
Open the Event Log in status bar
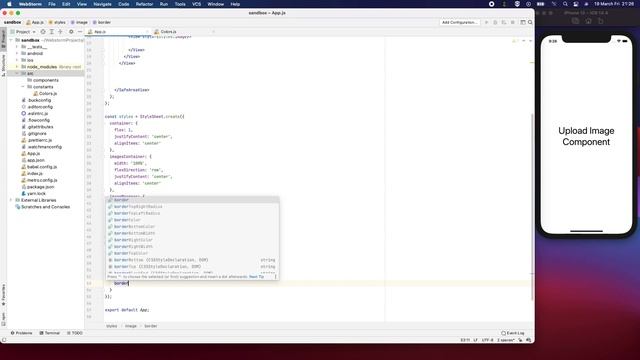coord(513,333)
